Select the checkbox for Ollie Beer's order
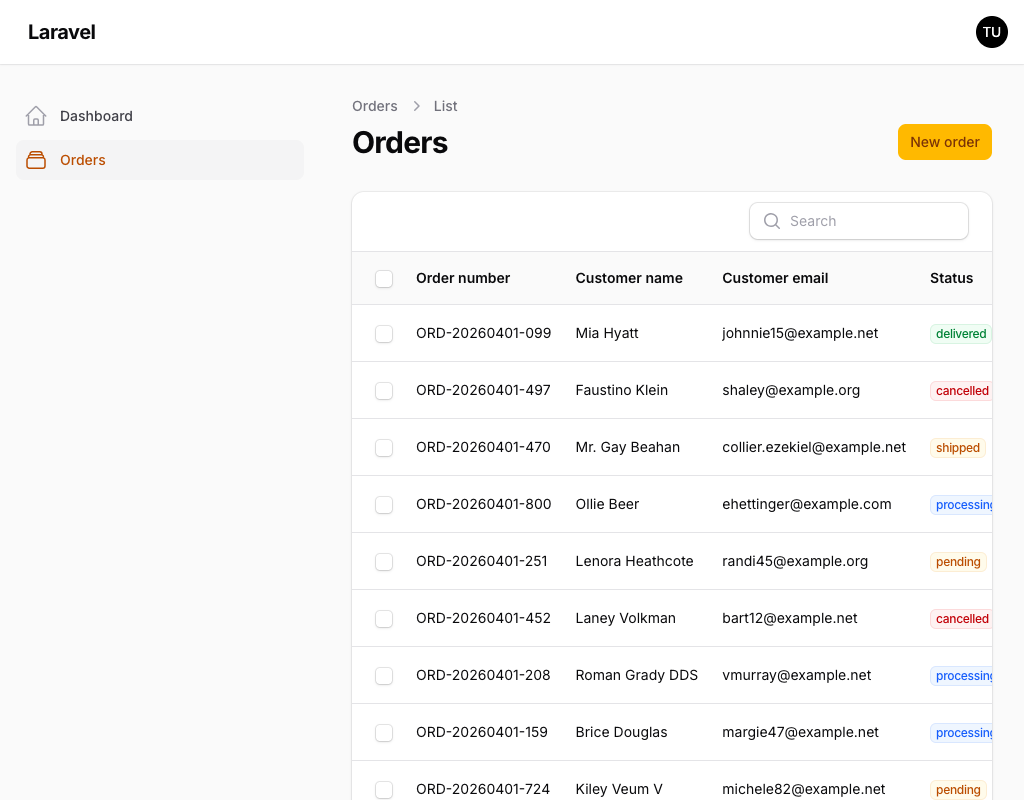 (384, 505)
